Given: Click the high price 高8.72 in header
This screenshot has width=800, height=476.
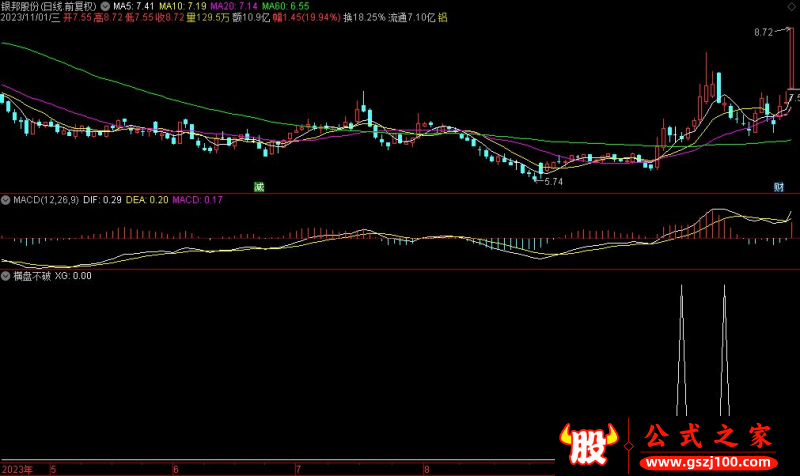Looking at the screenshot, I should point(108,17).
